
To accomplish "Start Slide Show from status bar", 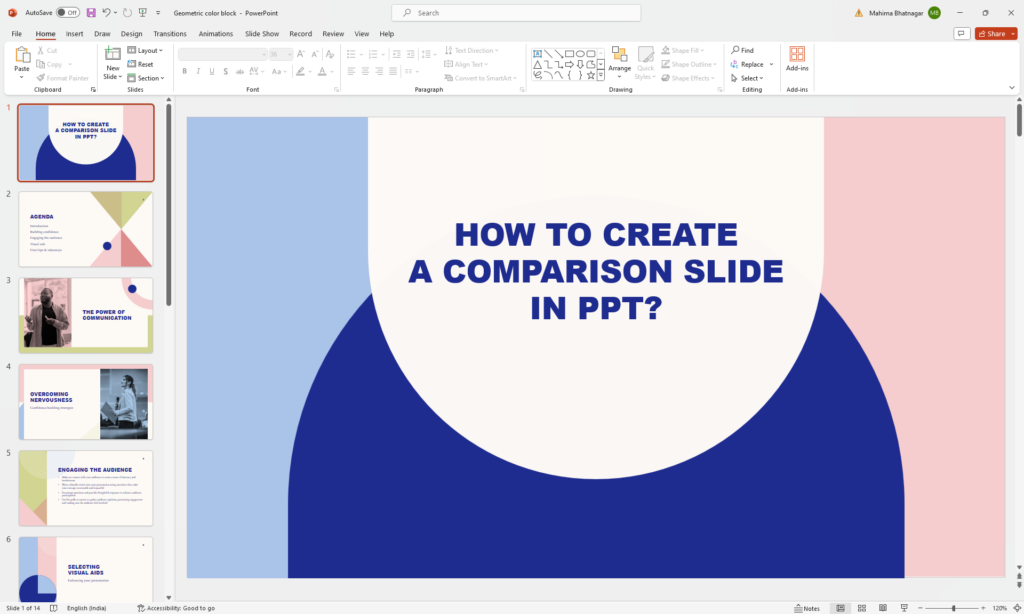I will [x=904, y=608].
